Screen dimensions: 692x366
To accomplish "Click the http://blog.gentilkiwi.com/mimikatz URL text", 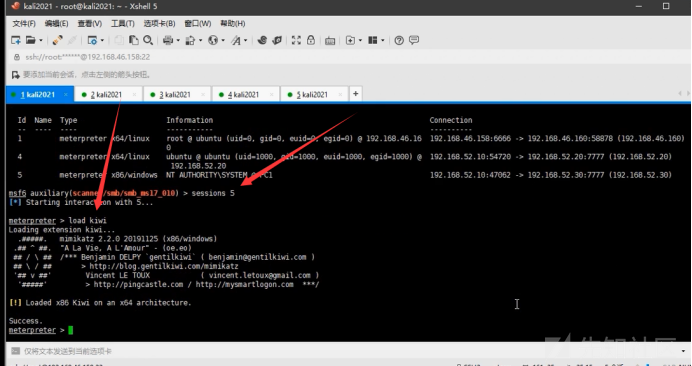I will (x=164, y=266).
